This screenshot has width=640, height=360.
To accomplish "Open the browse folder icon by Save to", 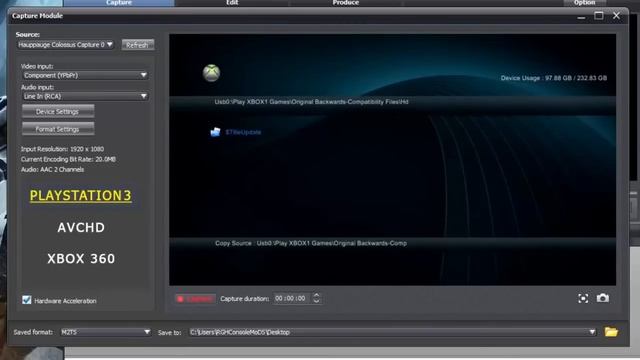I will click(611, 332).
